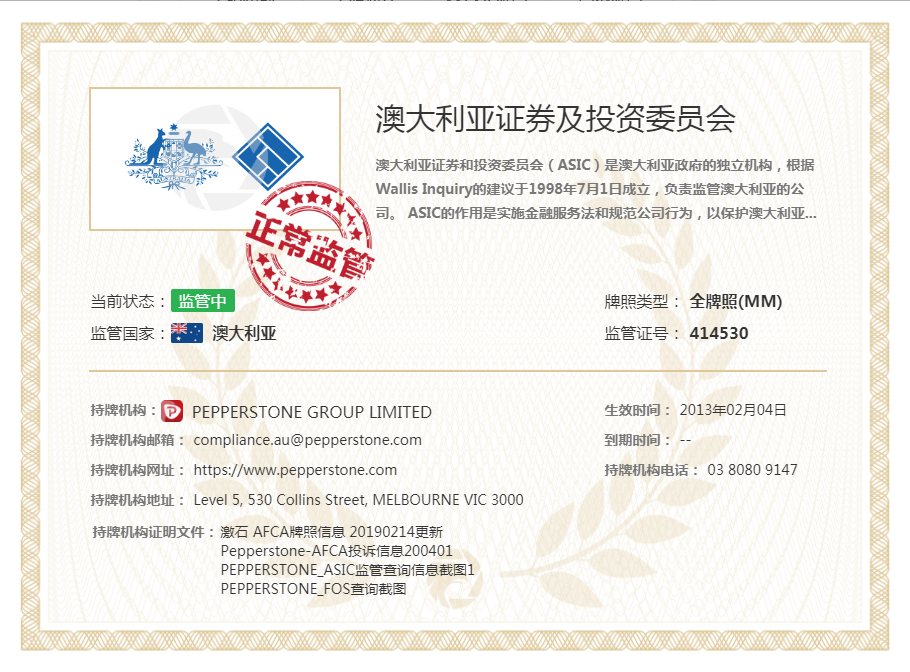Viewport: 910px width, 672px height.
Task: Click the 全牌照(MM) license type text
Action: (735, 302)
